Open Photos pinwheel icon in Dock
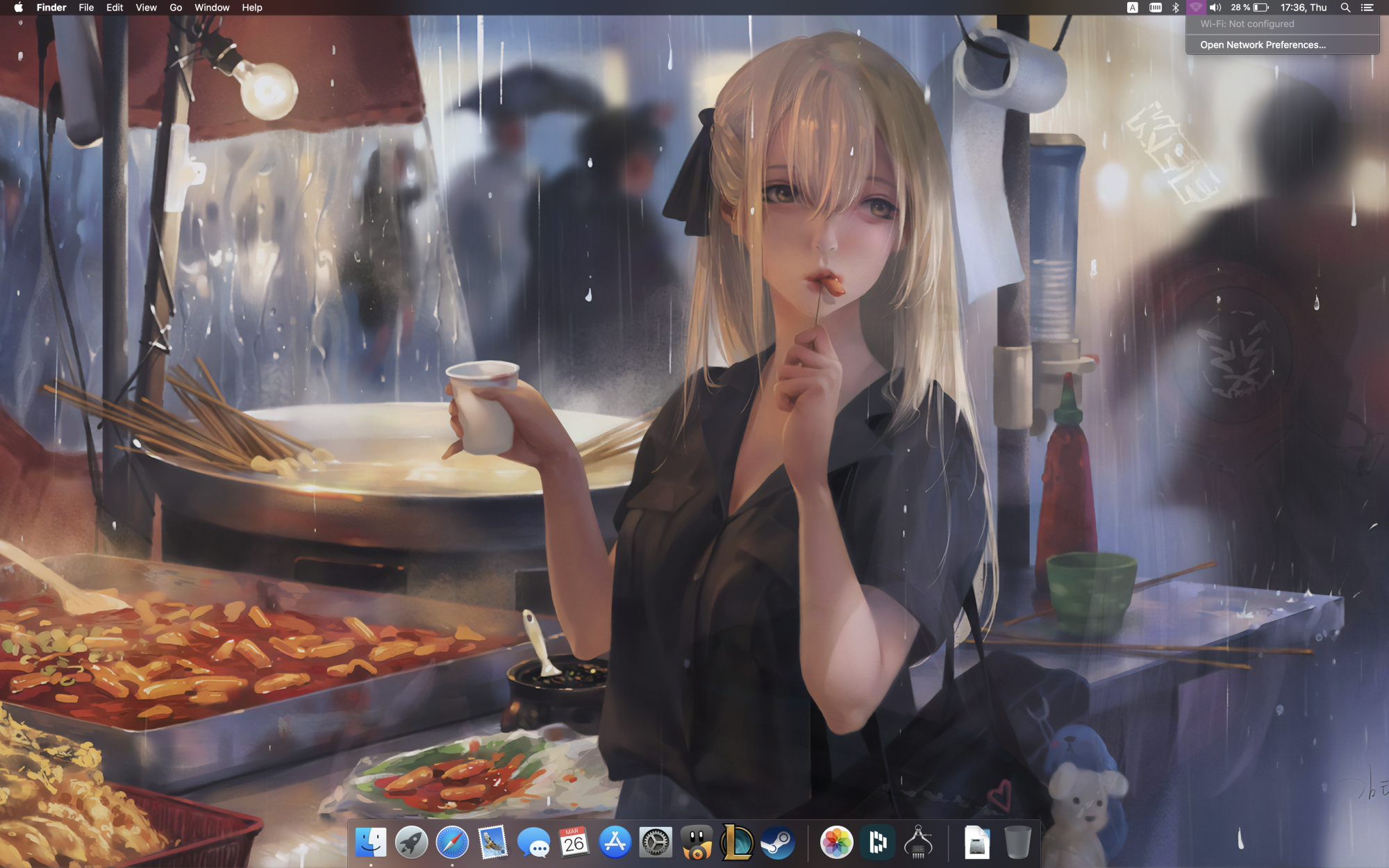 click(x=837, y=843)
